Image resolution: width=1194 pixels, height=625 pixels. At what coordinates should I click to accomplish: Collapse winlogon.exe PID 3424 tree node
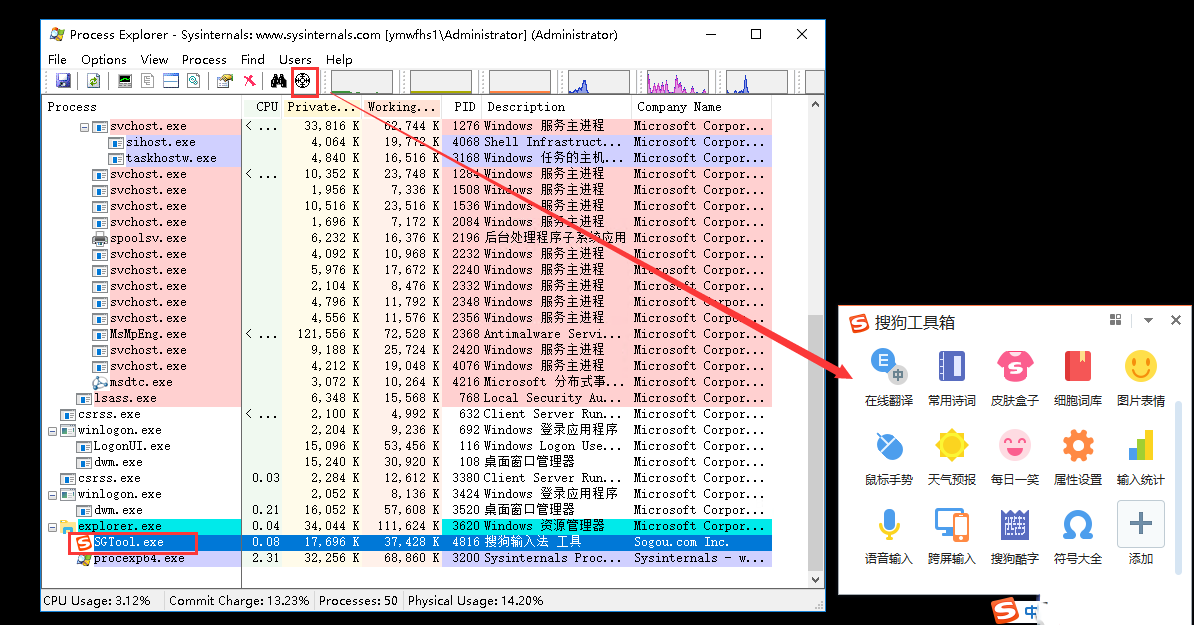(x=53, y=495)
